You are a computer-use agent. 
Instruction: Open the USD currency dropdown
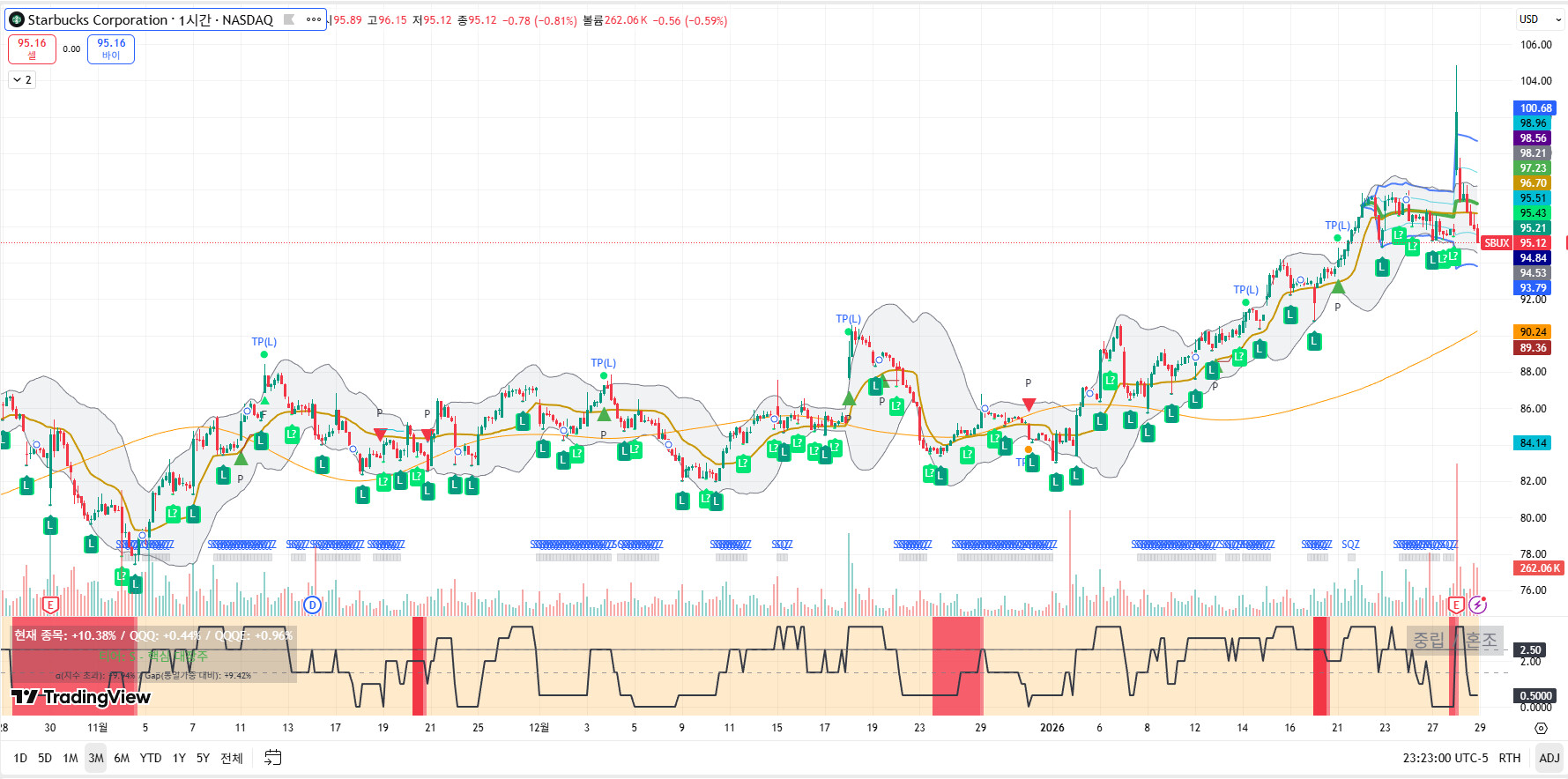click(x=1539, y=19)
